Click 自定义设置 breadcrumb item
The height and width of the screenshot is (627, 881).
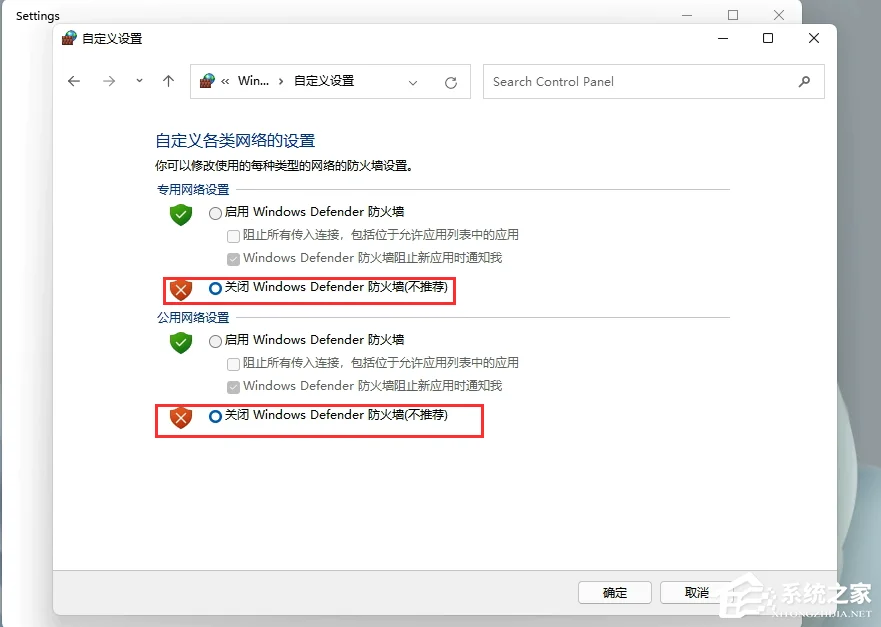coord(324,81)
